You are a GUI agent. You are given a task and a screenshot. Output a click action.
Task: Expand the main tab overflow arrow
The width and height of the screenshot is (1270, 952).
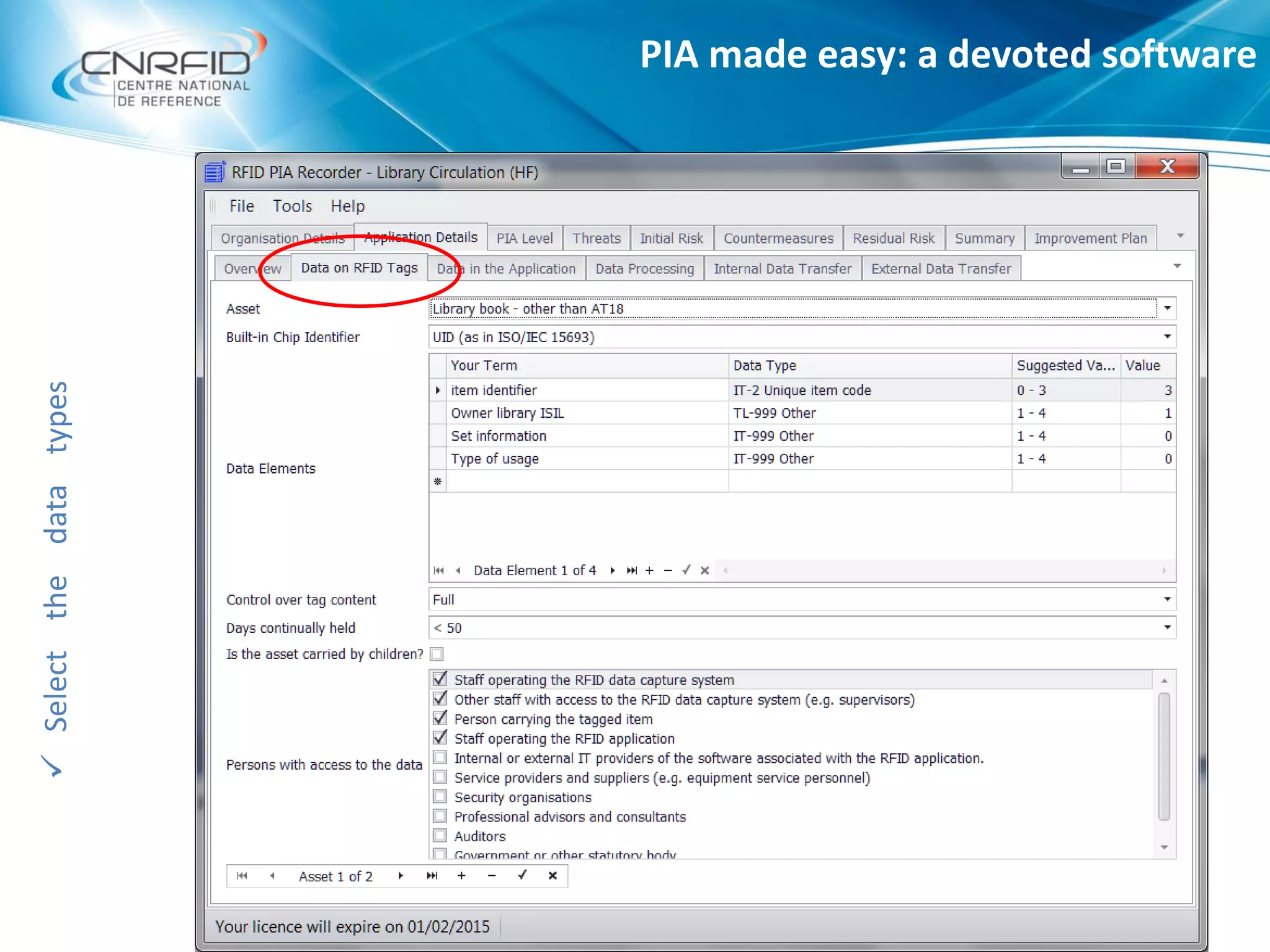[1181, 236]
